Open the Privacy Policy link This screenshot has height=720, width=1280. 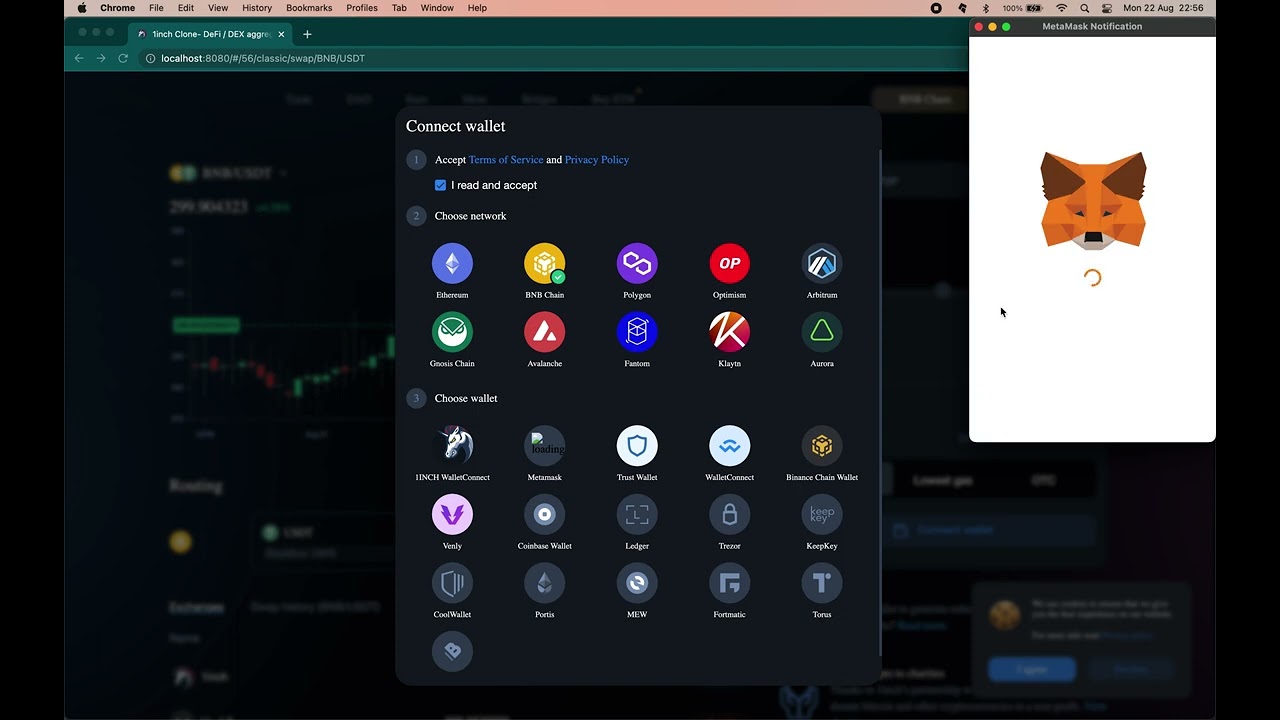coord(597,160)
